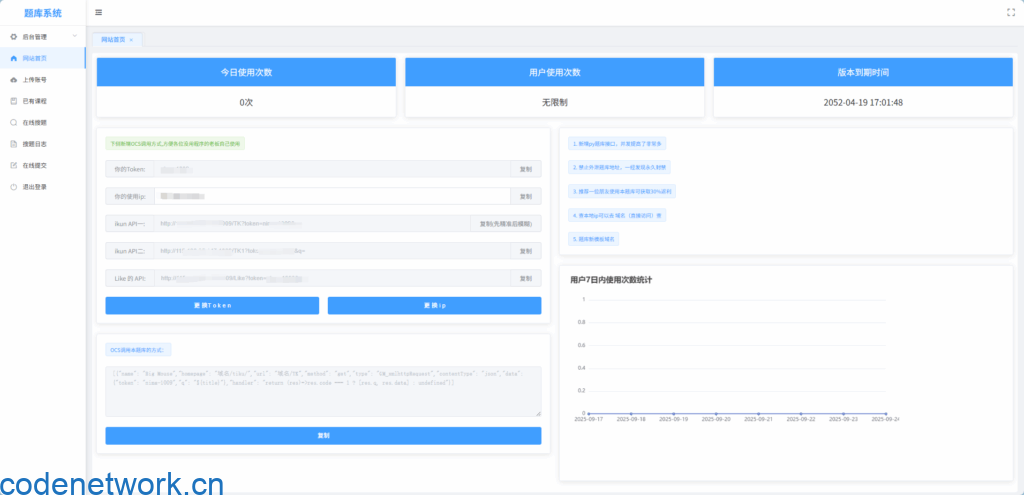Toggle fullscreen mode icon at top right
This screenshot has height=495, width=1024.
point(1010,12)
